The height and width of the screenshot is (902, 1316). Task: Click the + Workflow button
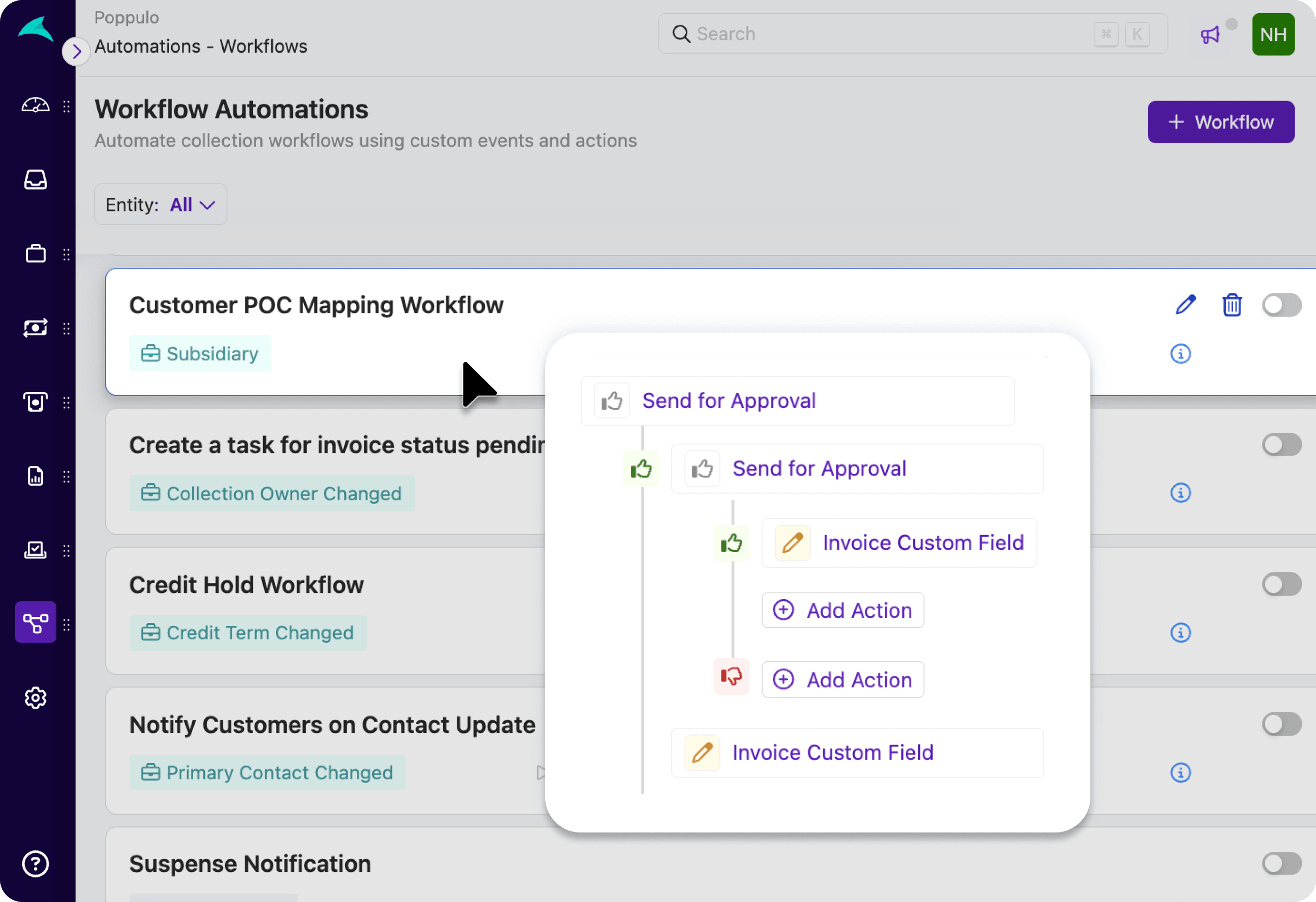pyautogui.click(x=1220, y=122)
